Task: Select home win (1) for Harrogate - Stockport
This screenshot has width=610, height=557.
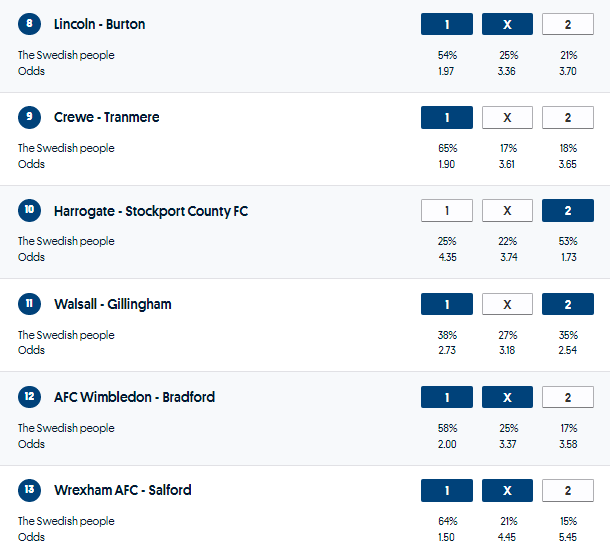Action: click(447, 211)
